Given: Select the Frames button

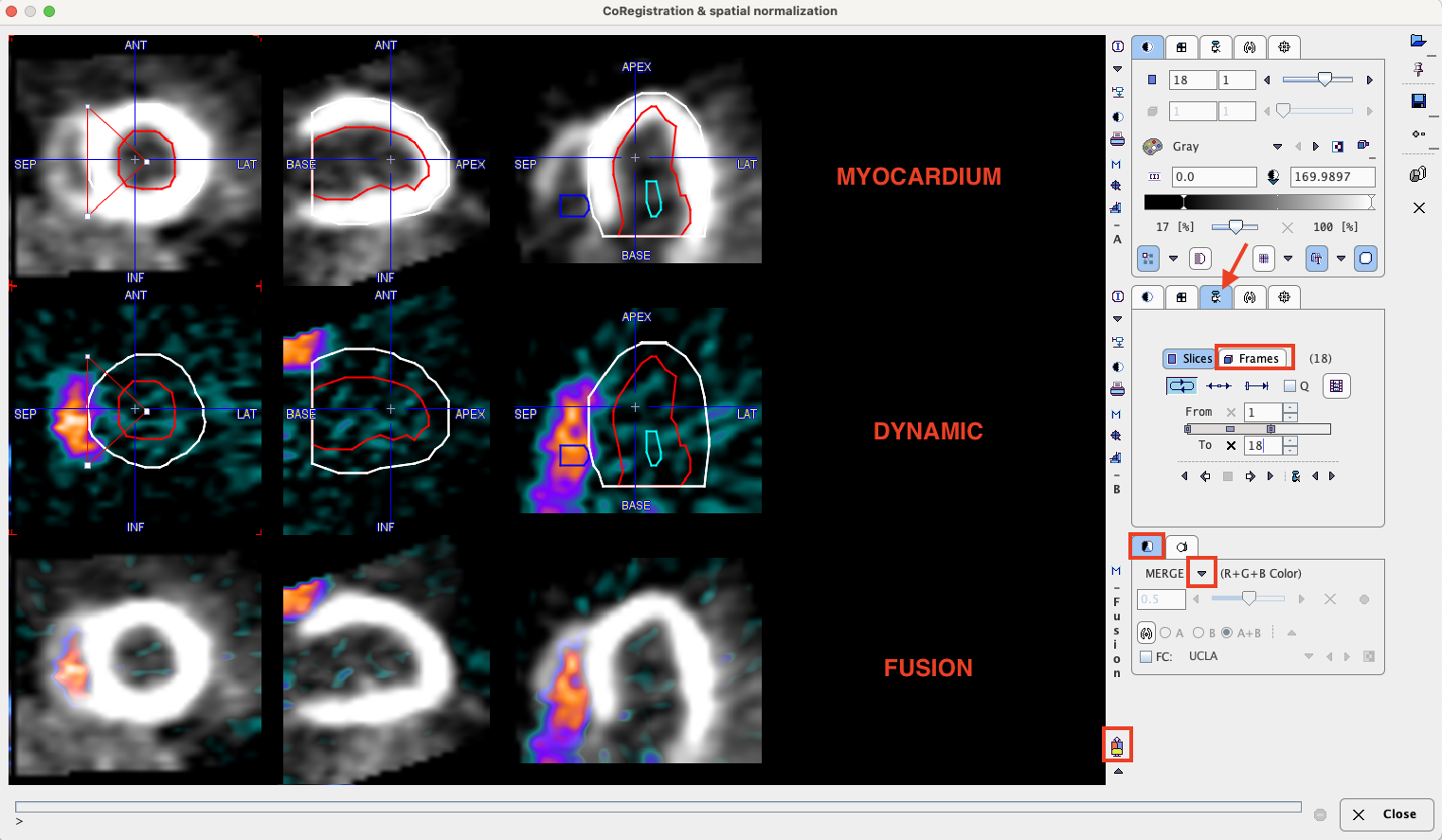Looking at the screenshot, I should pos(1253,359).
